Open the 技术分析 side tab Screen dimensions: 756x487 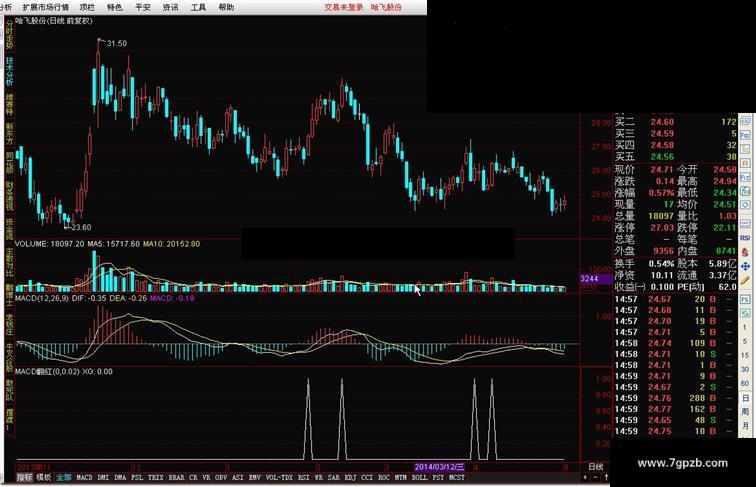click(x=9, y=71)
